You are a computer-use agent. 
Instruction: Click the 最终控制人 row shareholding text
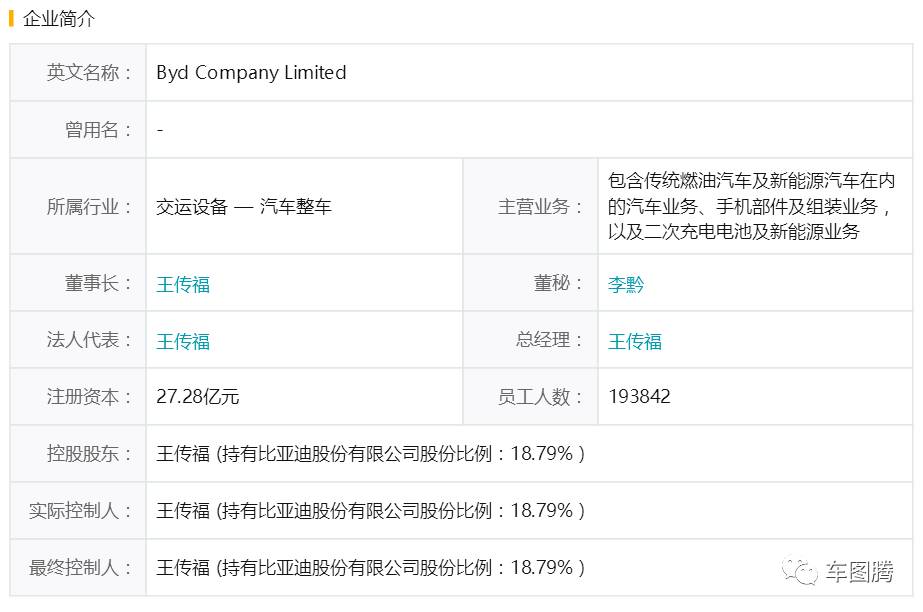tap(370, 568)
